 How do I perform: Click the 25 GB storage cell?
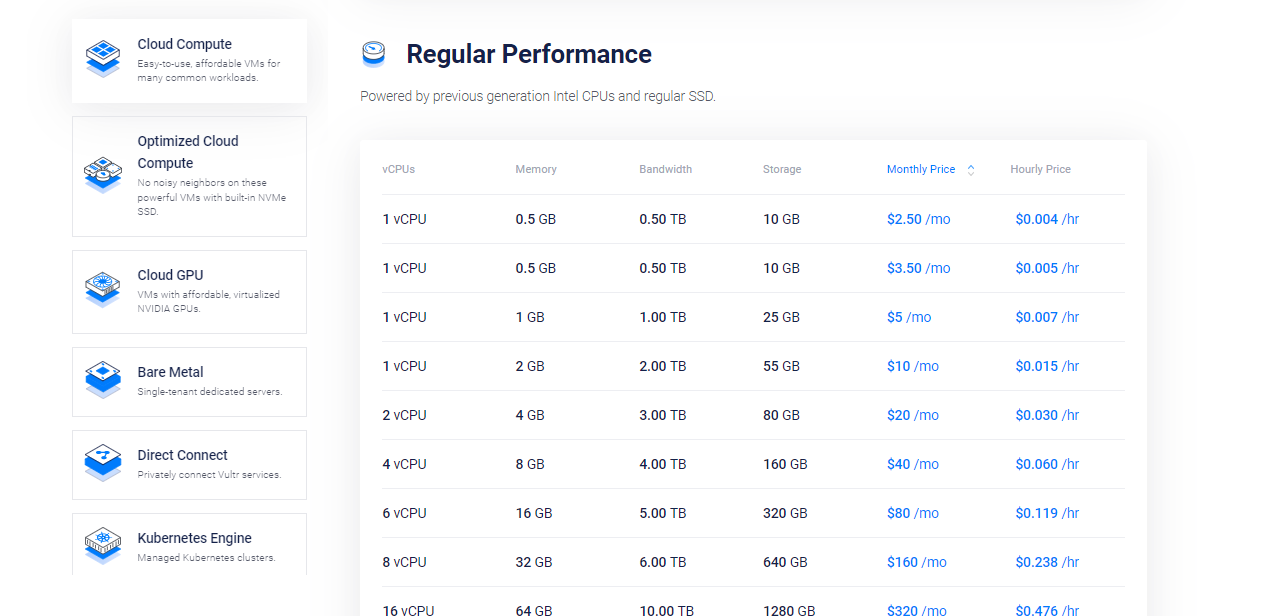[x=781, y=317]
